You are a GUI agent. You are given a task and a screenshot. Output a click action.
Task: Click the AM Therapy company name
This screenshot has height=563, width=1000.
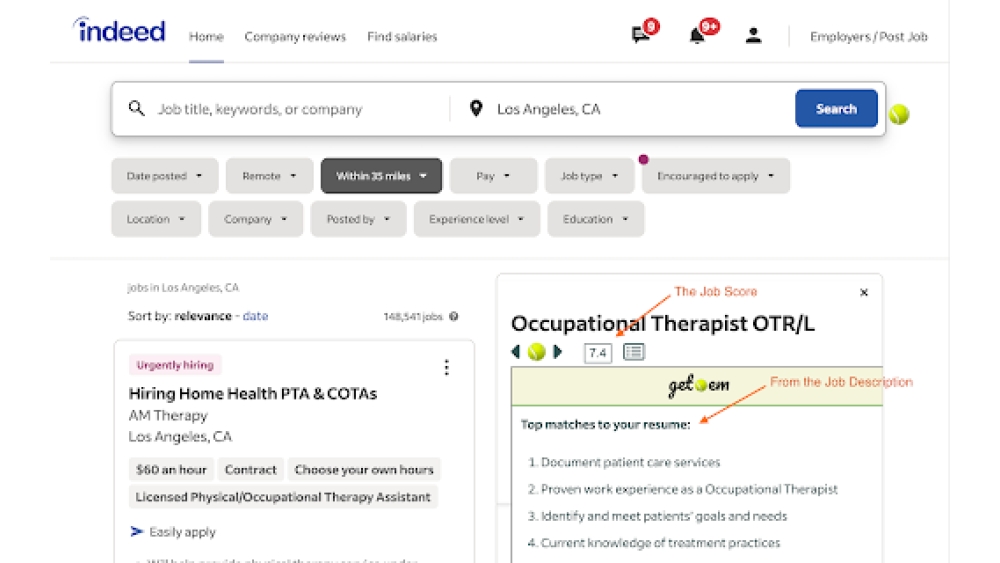pyautogui.click(x=168, y=415)
